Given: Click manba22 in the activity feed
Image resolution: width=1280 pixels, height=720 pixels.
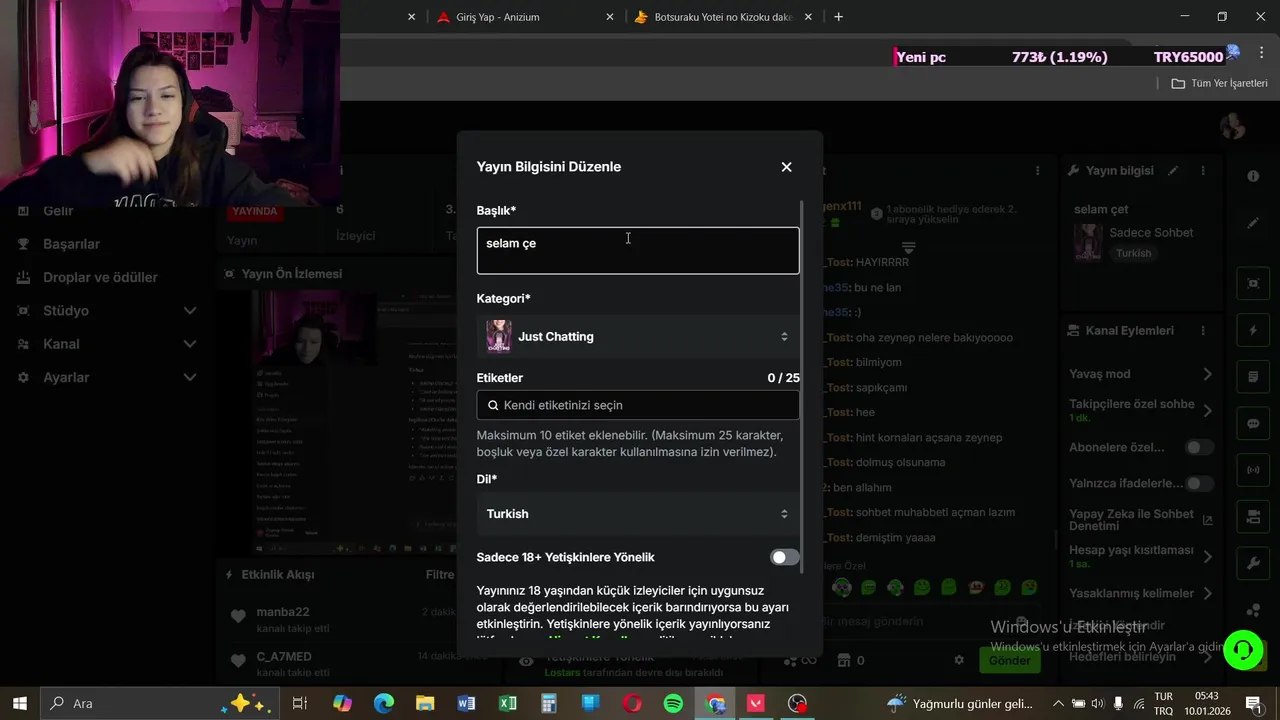Looking at the screenshot, I should pos(283,612).
